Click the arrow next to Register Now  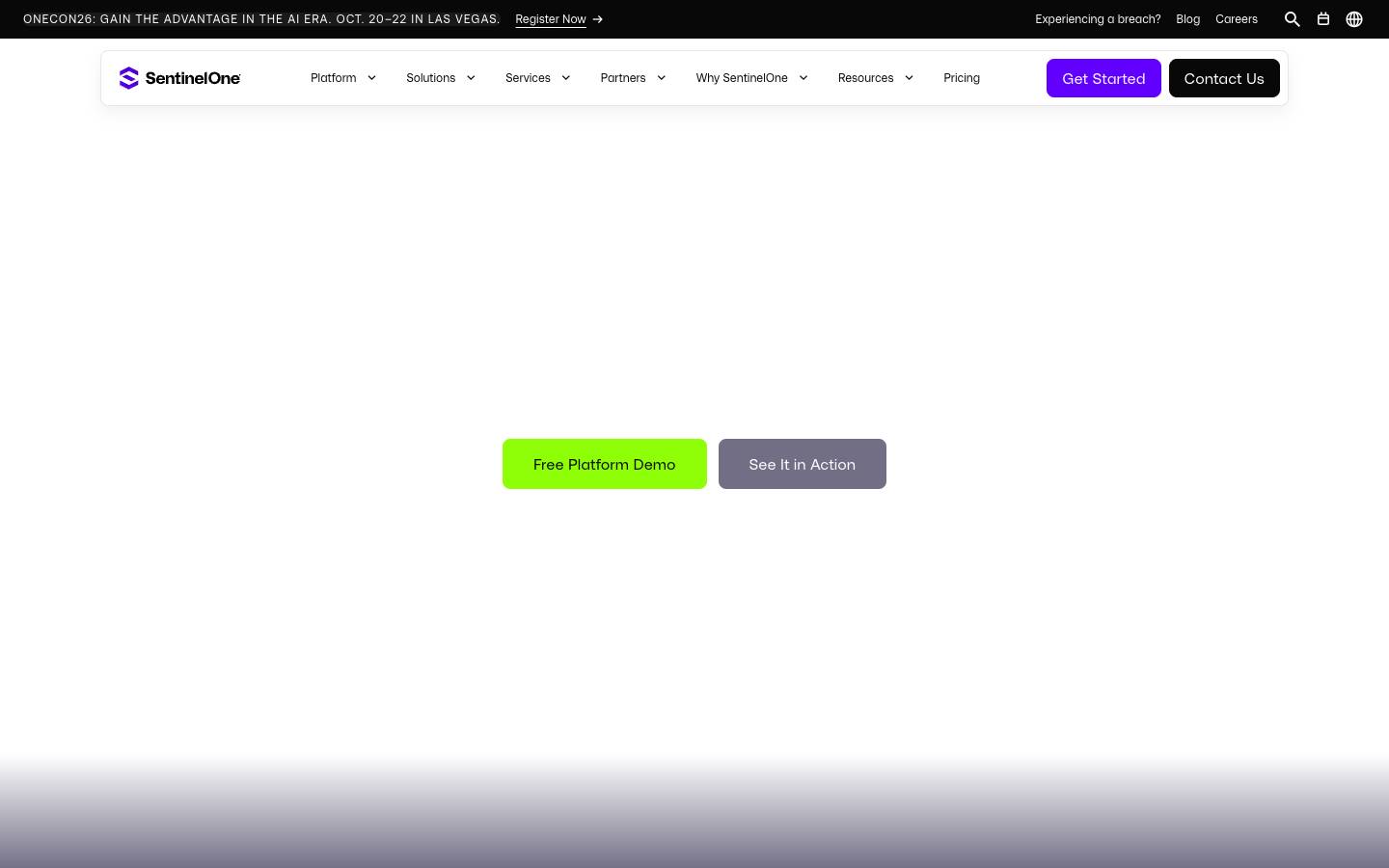[598, 19]
